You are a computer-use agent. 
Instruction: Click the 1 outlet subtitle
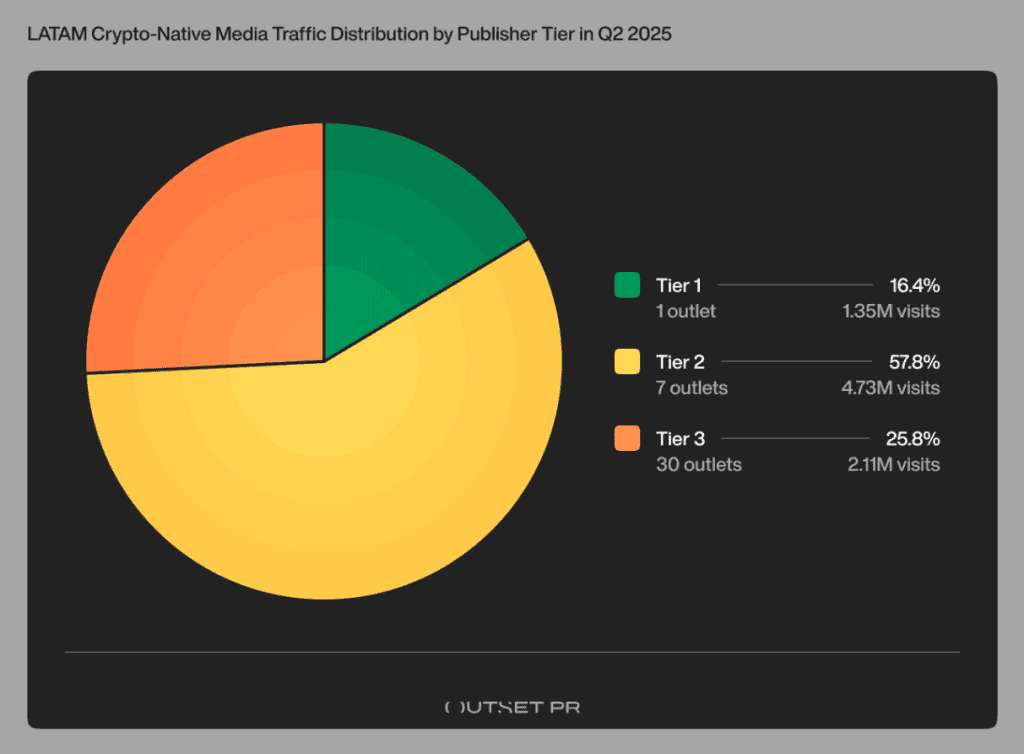tap(686, 311)
